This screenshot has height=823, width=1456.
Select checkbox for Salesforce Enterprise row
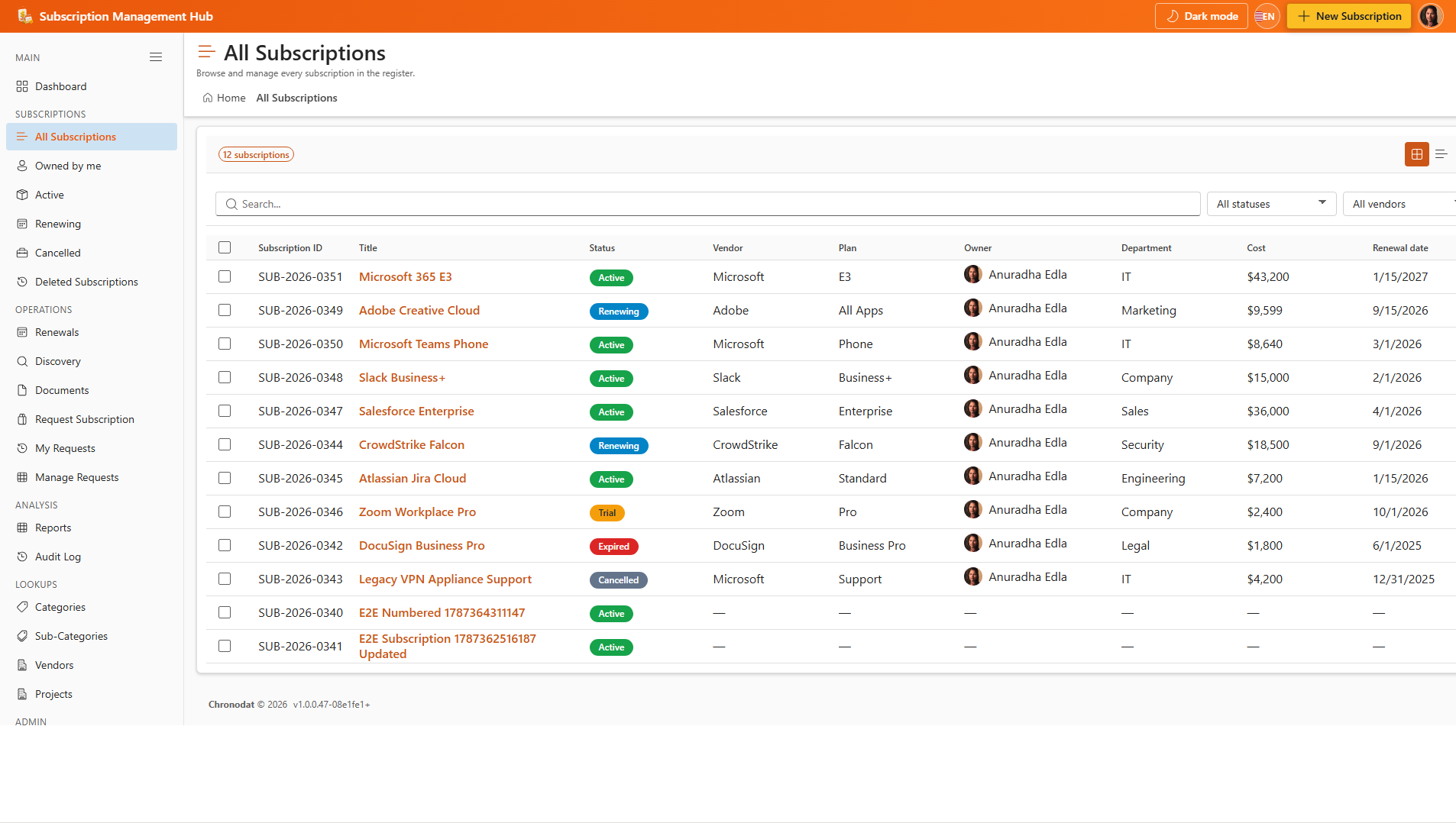point(225,411)
